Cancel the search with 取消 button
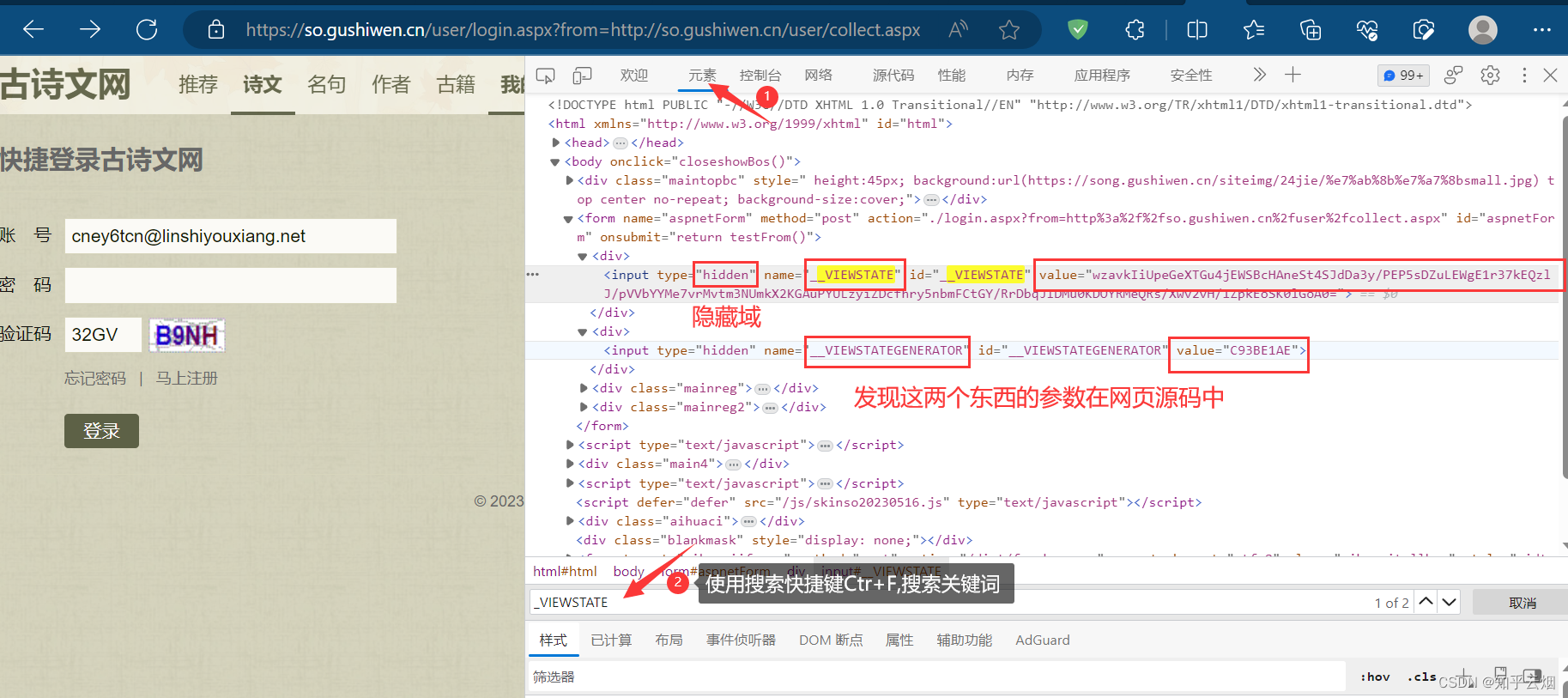Viewport: 1568px width, 698px height. (x=1522, y=603)
